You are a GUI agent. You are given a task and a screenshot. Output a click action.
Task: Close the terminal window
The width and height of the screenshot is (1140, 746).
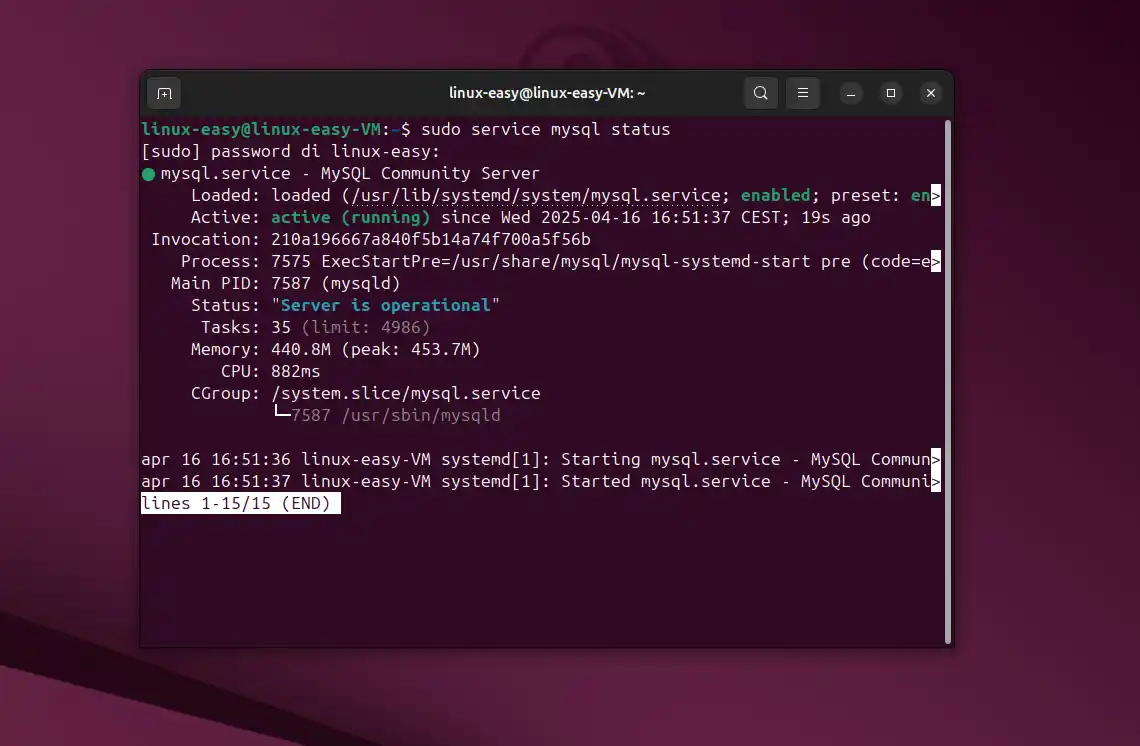click(x=931, y=93)
